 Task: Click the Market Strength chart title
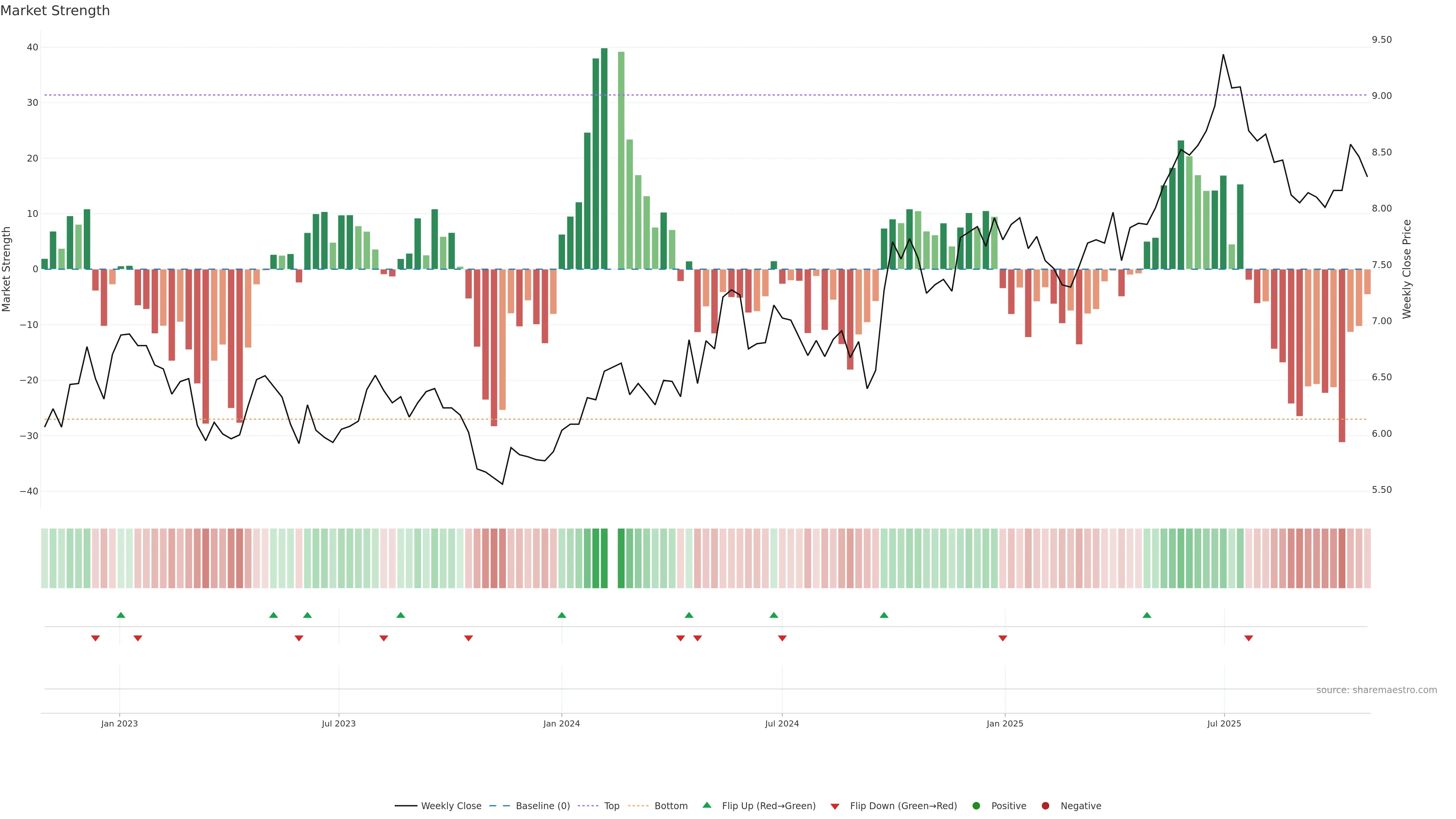(x=55, y=11)
